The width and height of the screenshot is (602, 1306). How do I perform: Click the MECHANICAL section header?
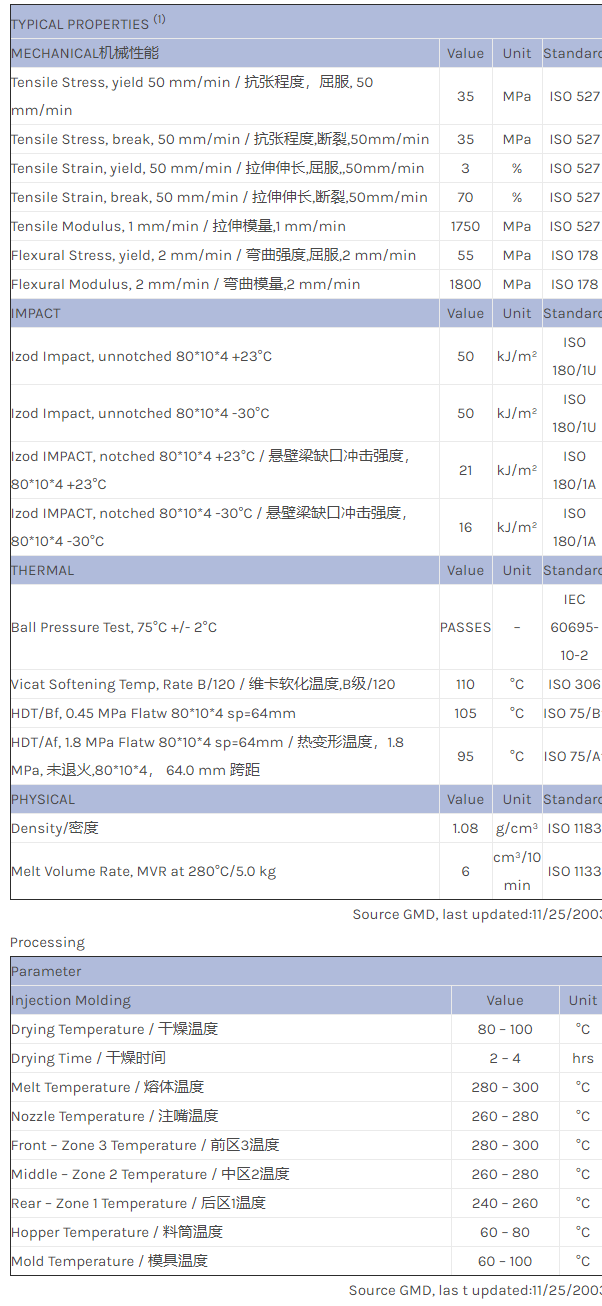85,53
